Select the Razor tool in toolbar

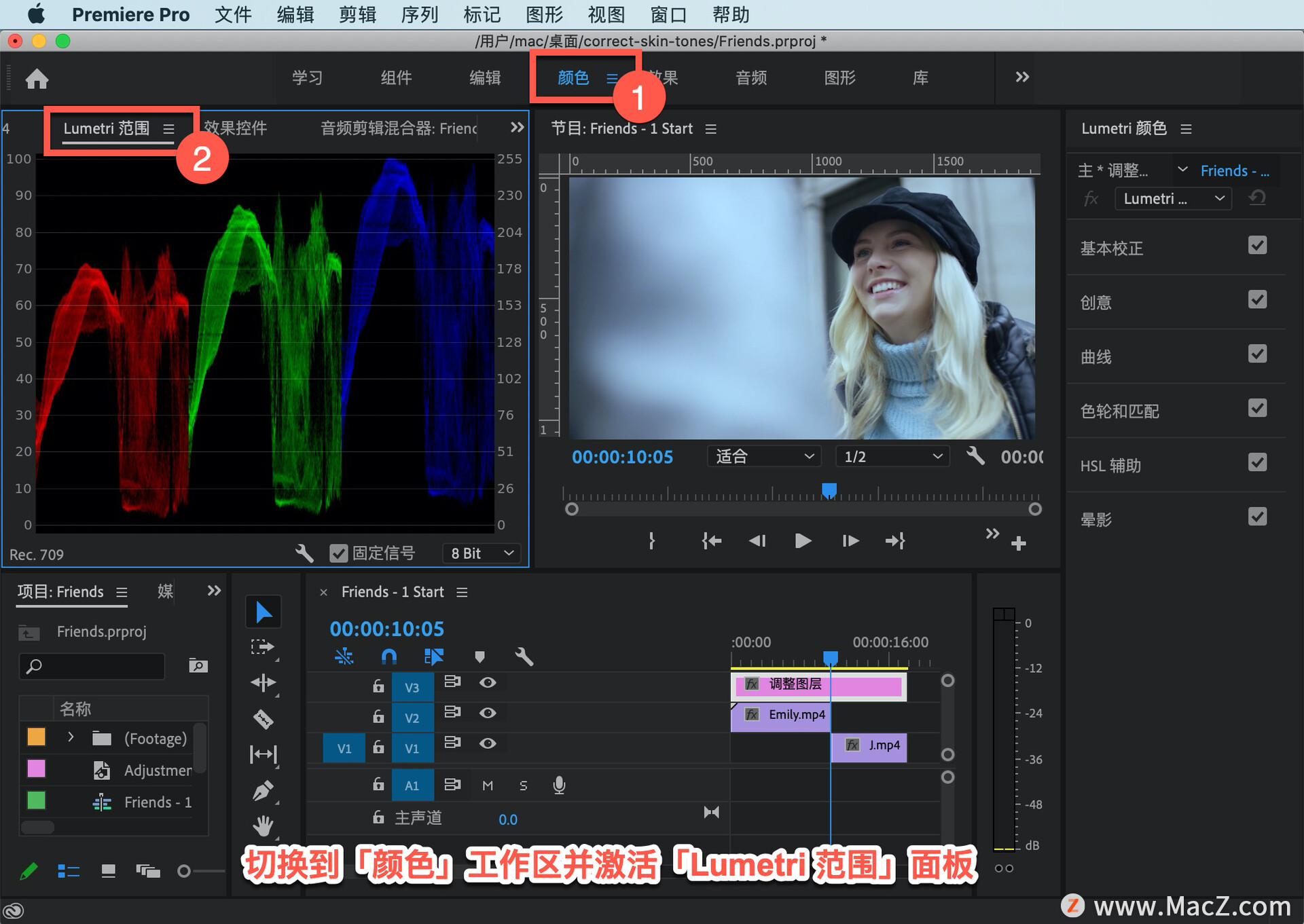[263, 718]
